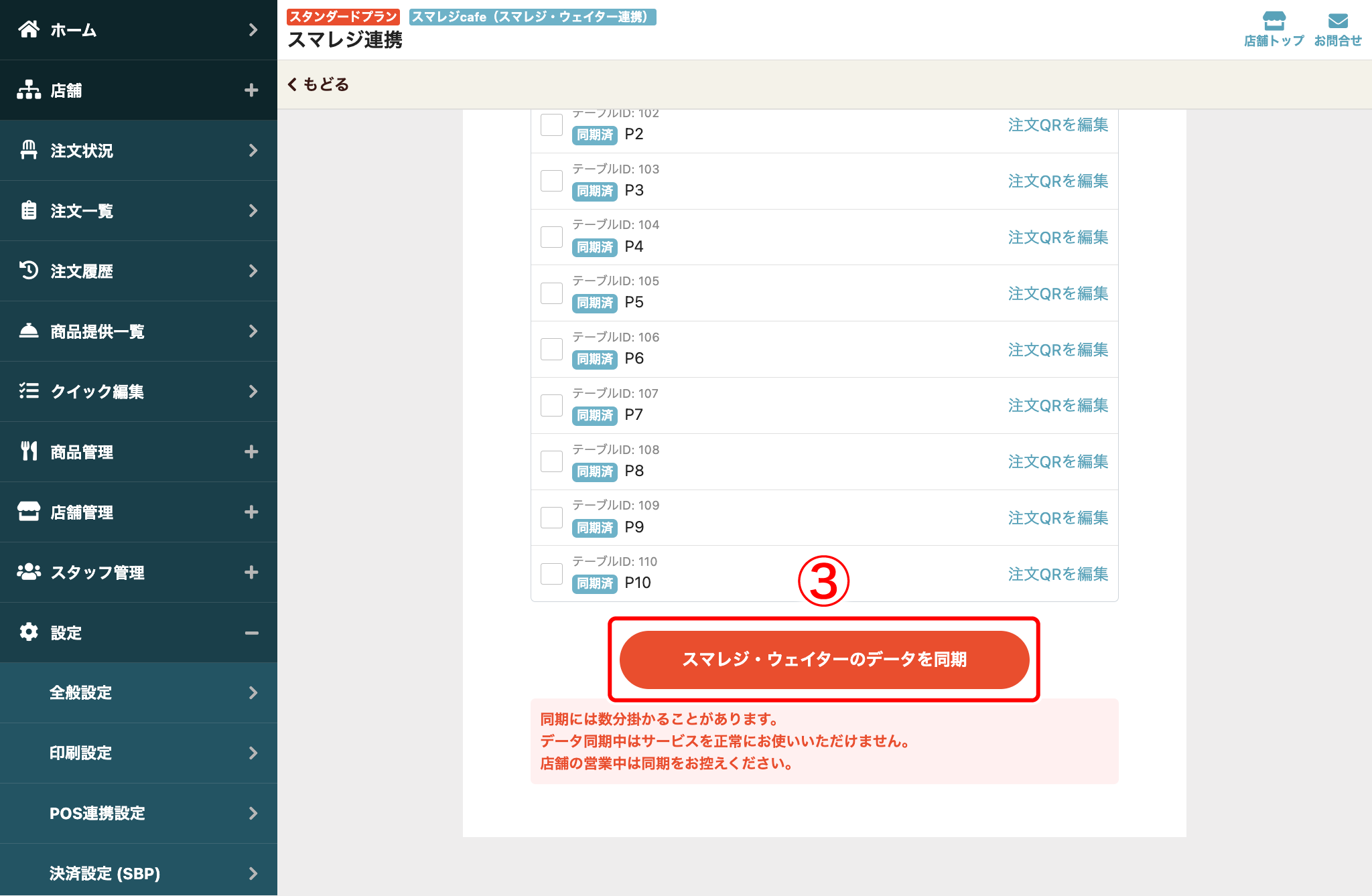Viewport: 1372px width, 896px height.
Task: Check the checkbox for table P9
Action: pyautogui.click(x=551, y=518)
